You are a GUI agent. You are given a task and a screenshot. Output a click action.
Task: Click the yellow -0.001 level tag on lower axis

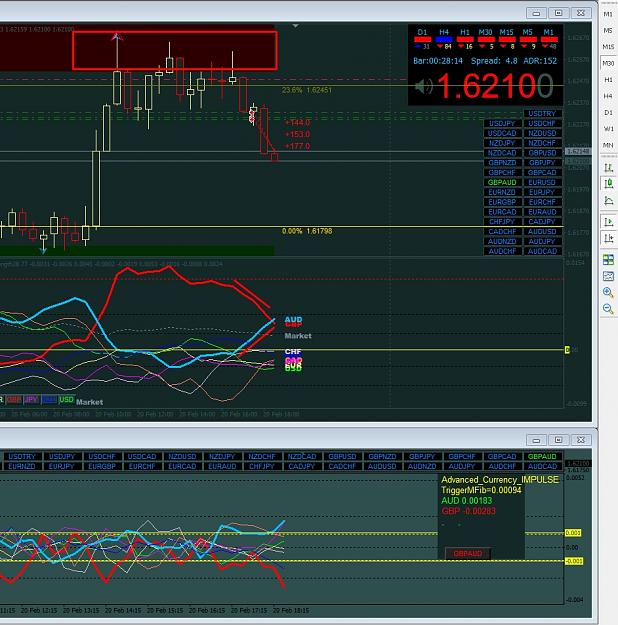pyautogui.click(x=574, y=561)
